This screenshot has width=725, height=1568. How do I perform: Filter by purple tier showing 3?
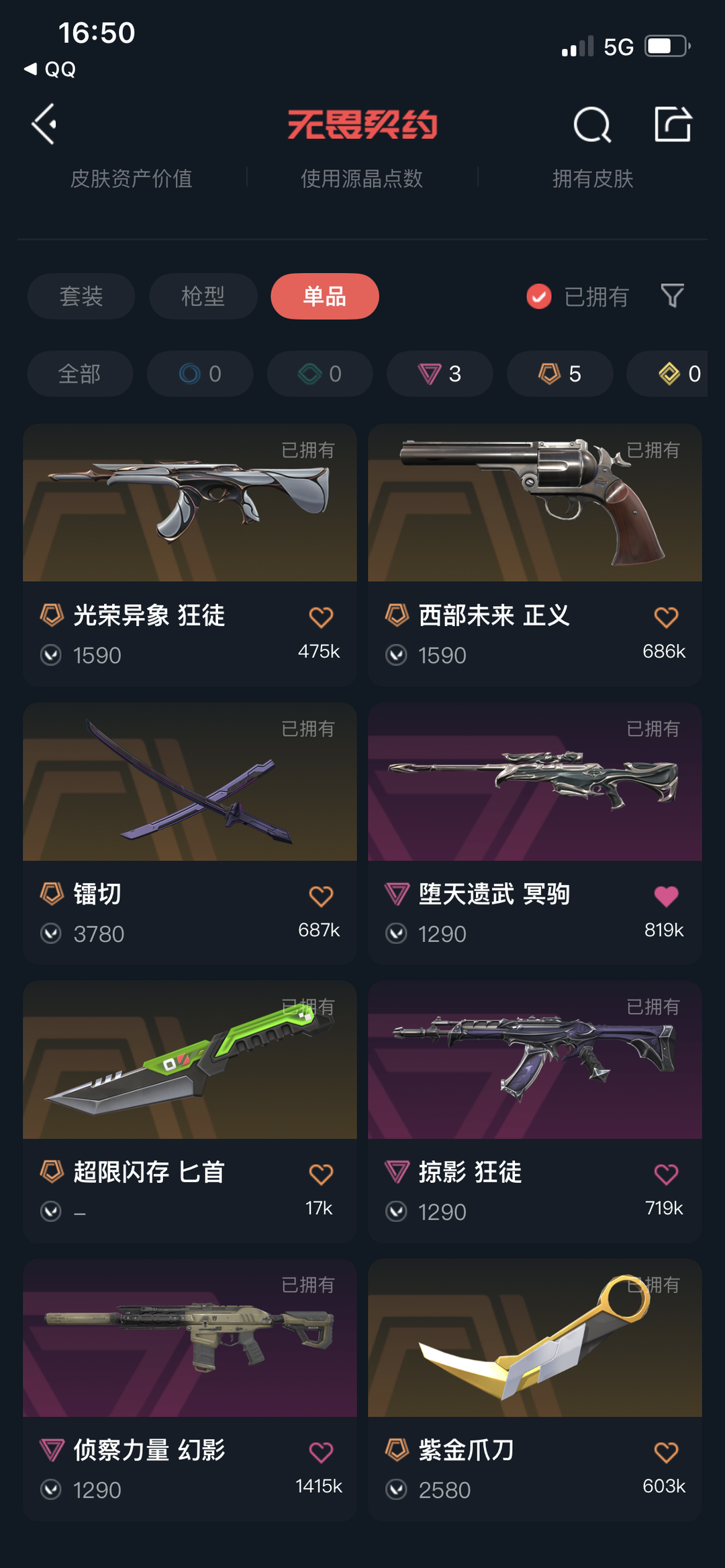(440, 374)
